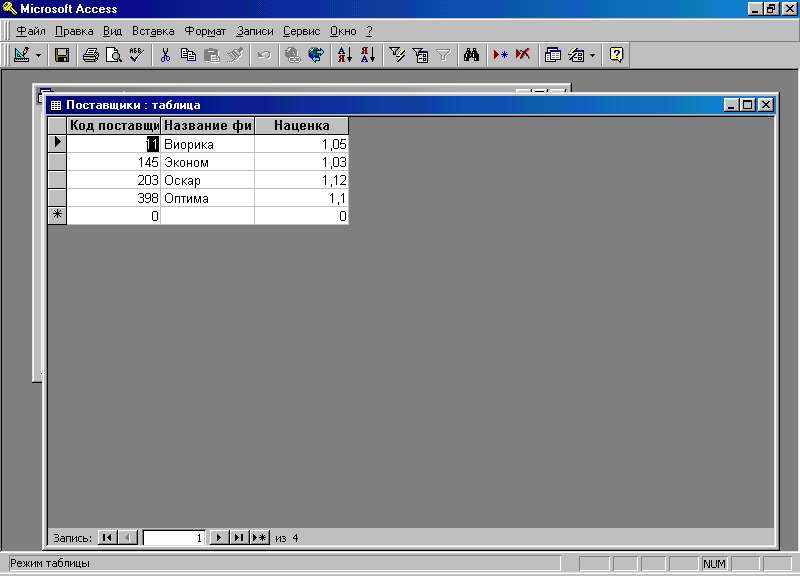The width and height of the screenshot is (800, 576).
Task: Click the markup cell 1,03
Action: click(302, 162)
